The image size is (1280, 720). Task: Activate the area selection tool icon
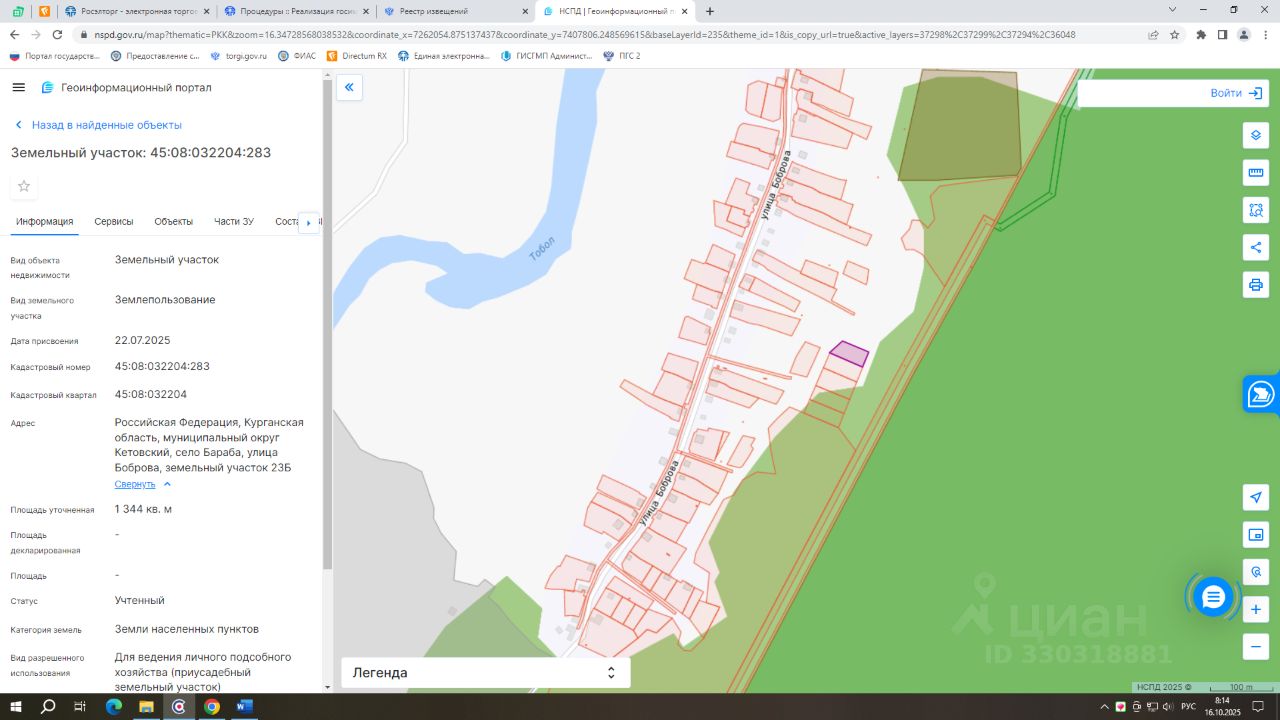(1256, 210)
